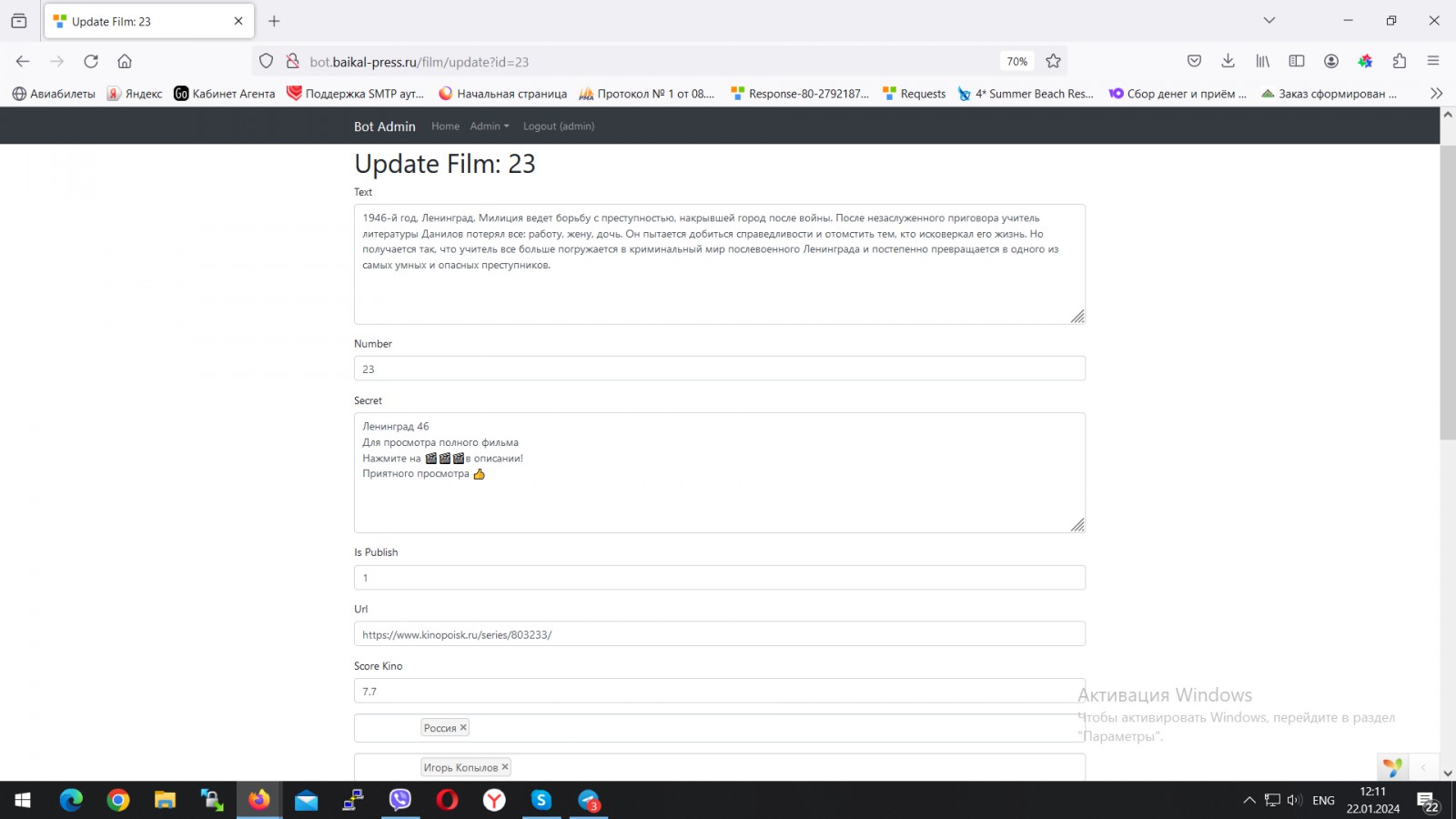1456x819 pixels.
Task: Open the browser home page
Action: point(125,61)
